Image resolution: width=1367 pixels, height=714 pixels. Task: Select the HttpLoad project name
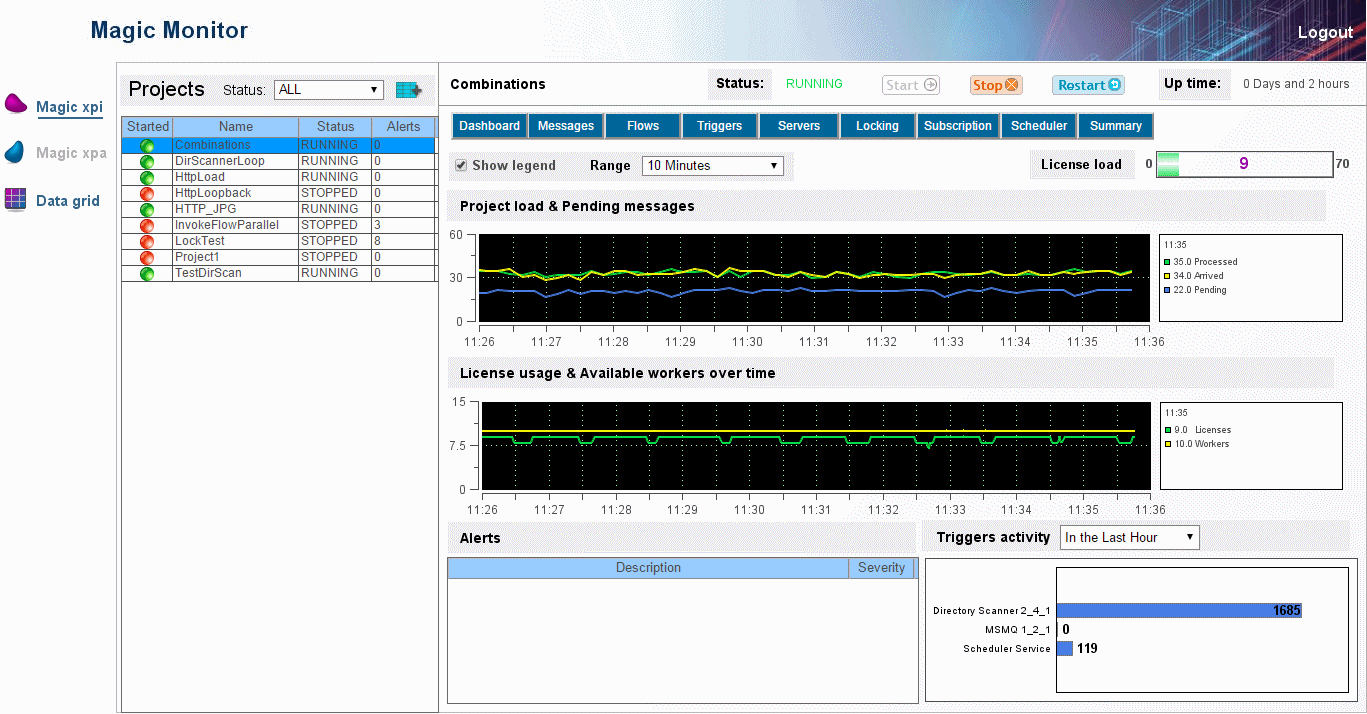(x=200, y=177)
